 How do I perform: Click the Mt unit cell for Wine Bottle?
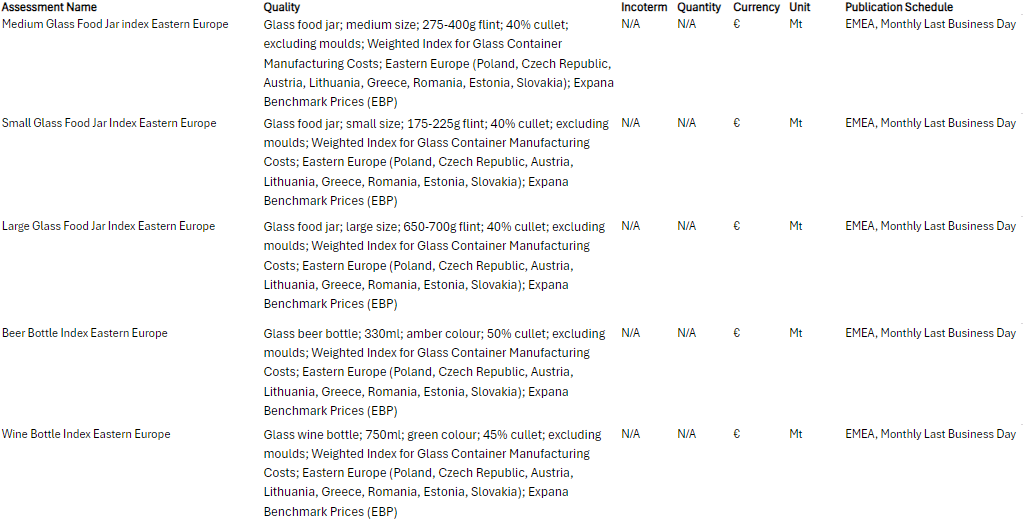[x=796, y=434]
